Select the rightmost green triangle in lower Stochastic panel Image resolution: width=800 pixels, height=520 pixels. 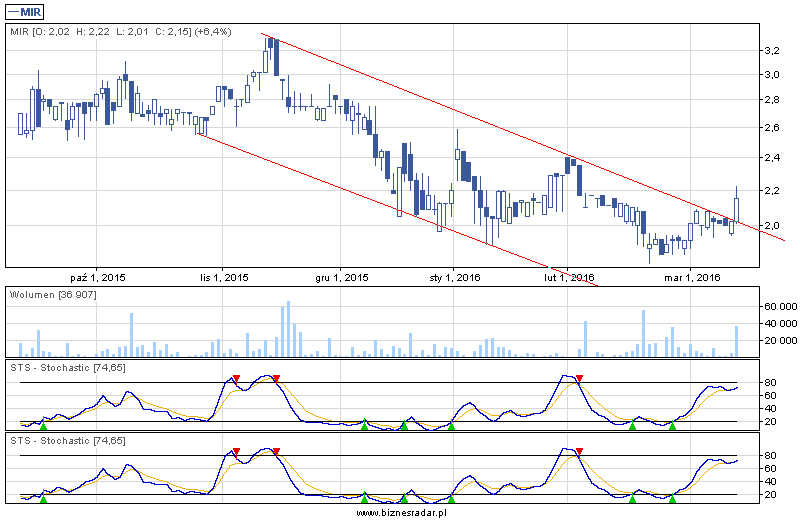672,498
